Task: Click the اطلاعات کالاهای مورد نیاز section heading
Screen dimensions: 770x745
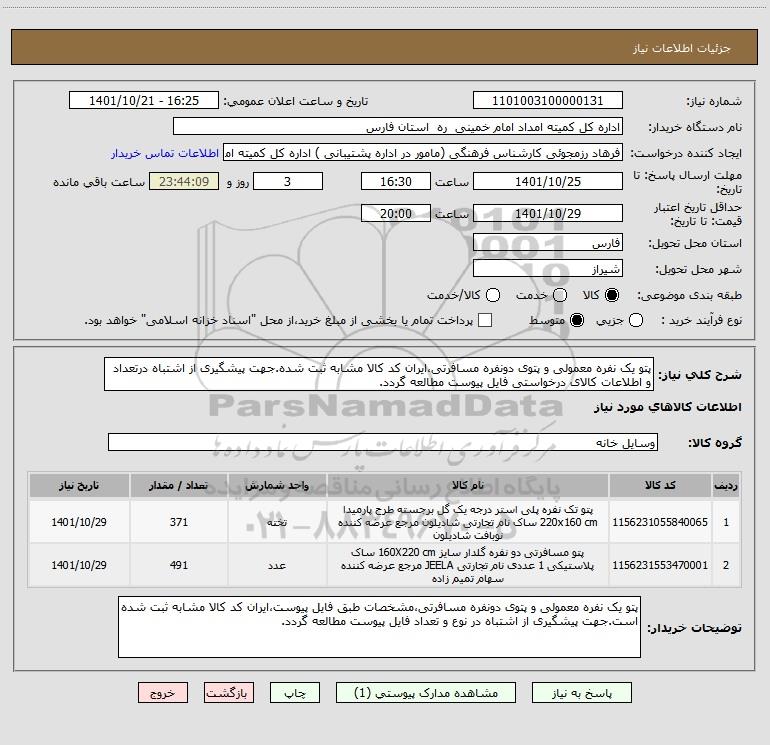Action: point(667,407)
